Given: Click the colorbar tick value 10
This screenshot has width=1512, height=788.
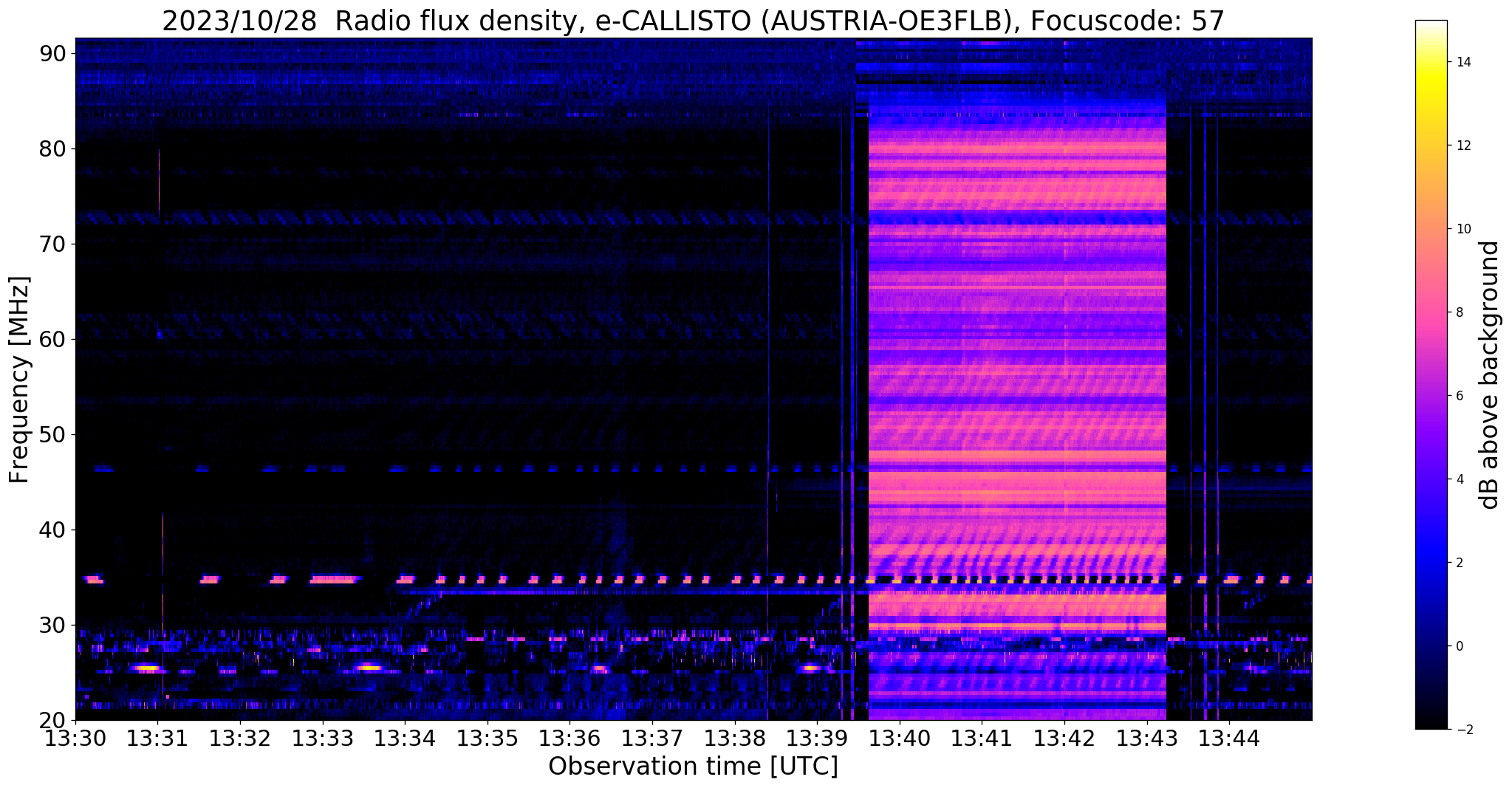Looking at the screenshot, I should pos(1463,229).
